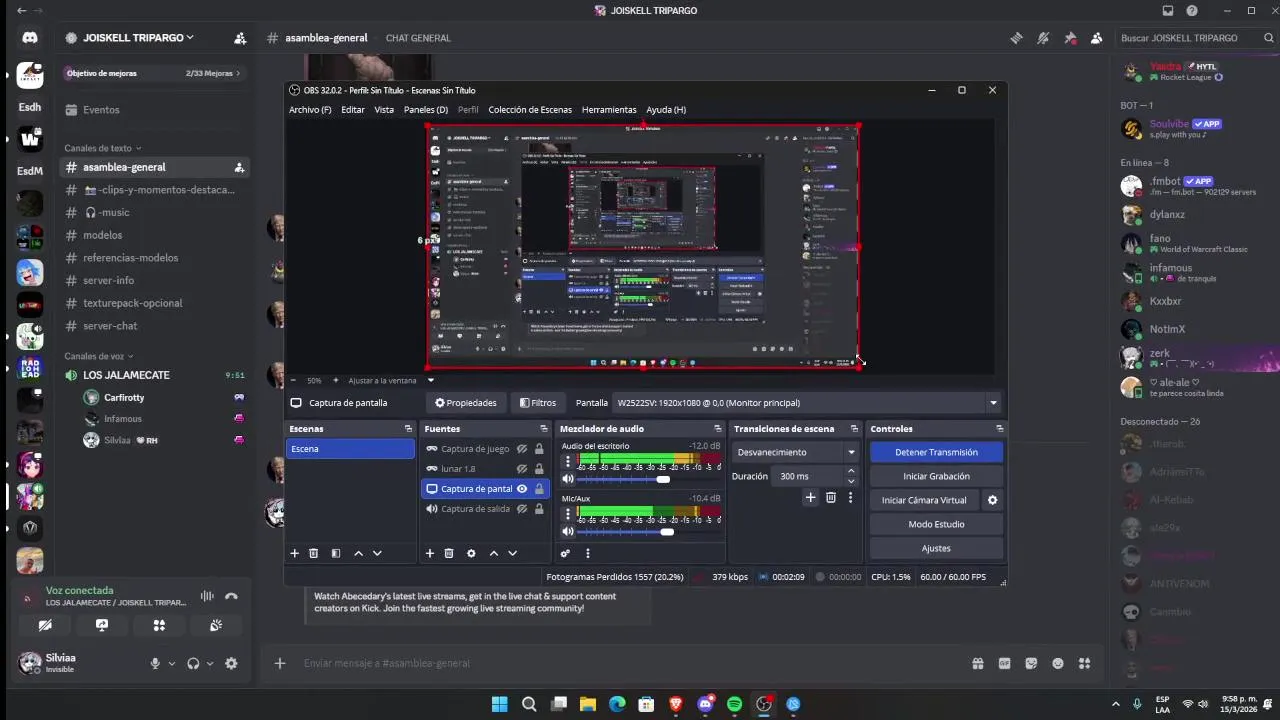Open Discord soundboard button
The height and width of the screenshot is (720, 1280).
tap(216, 625)
